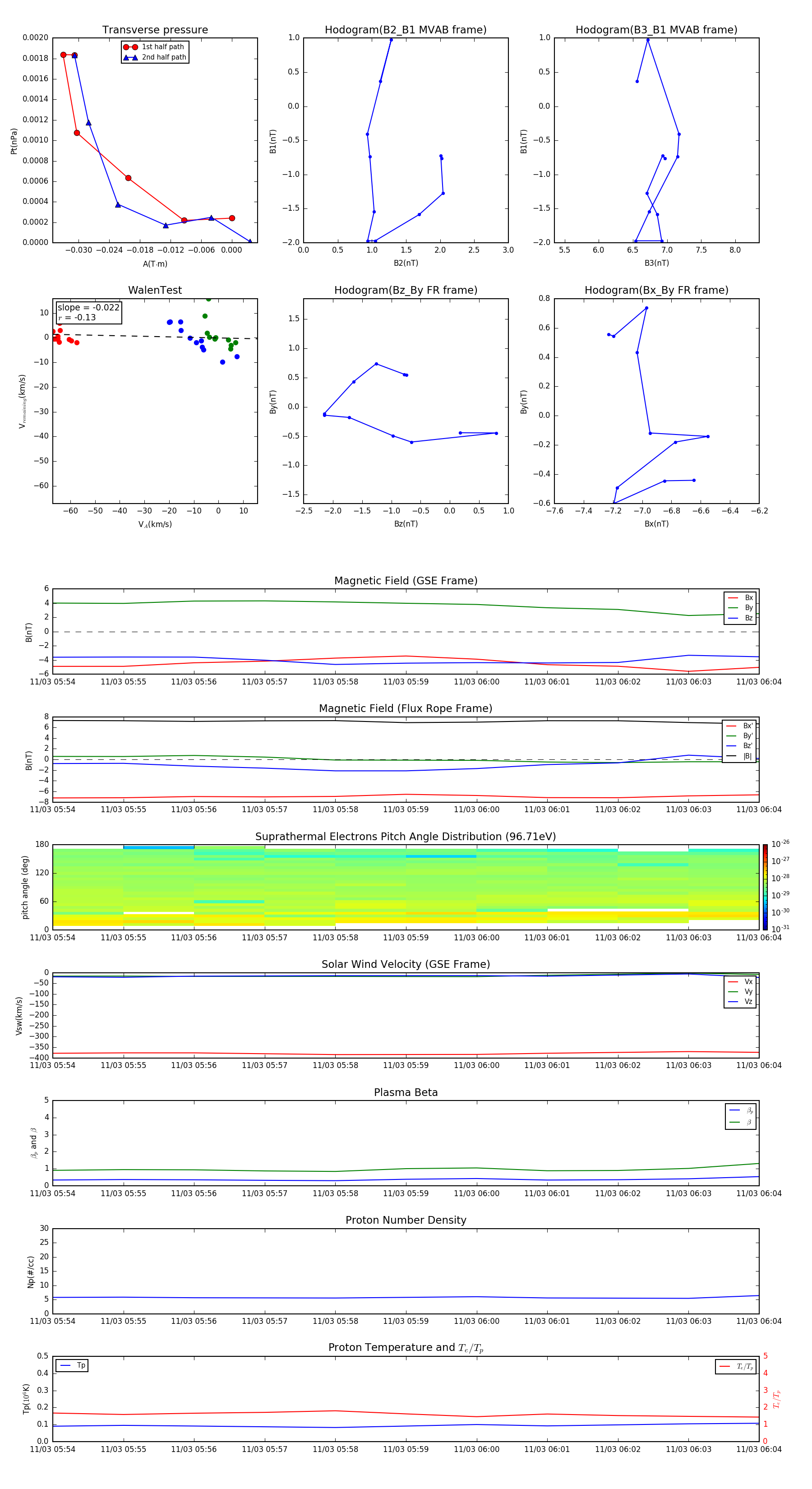Select the 'Tp' legend entry
This screenshot has height=1489, width=812.
[72, 1365]
